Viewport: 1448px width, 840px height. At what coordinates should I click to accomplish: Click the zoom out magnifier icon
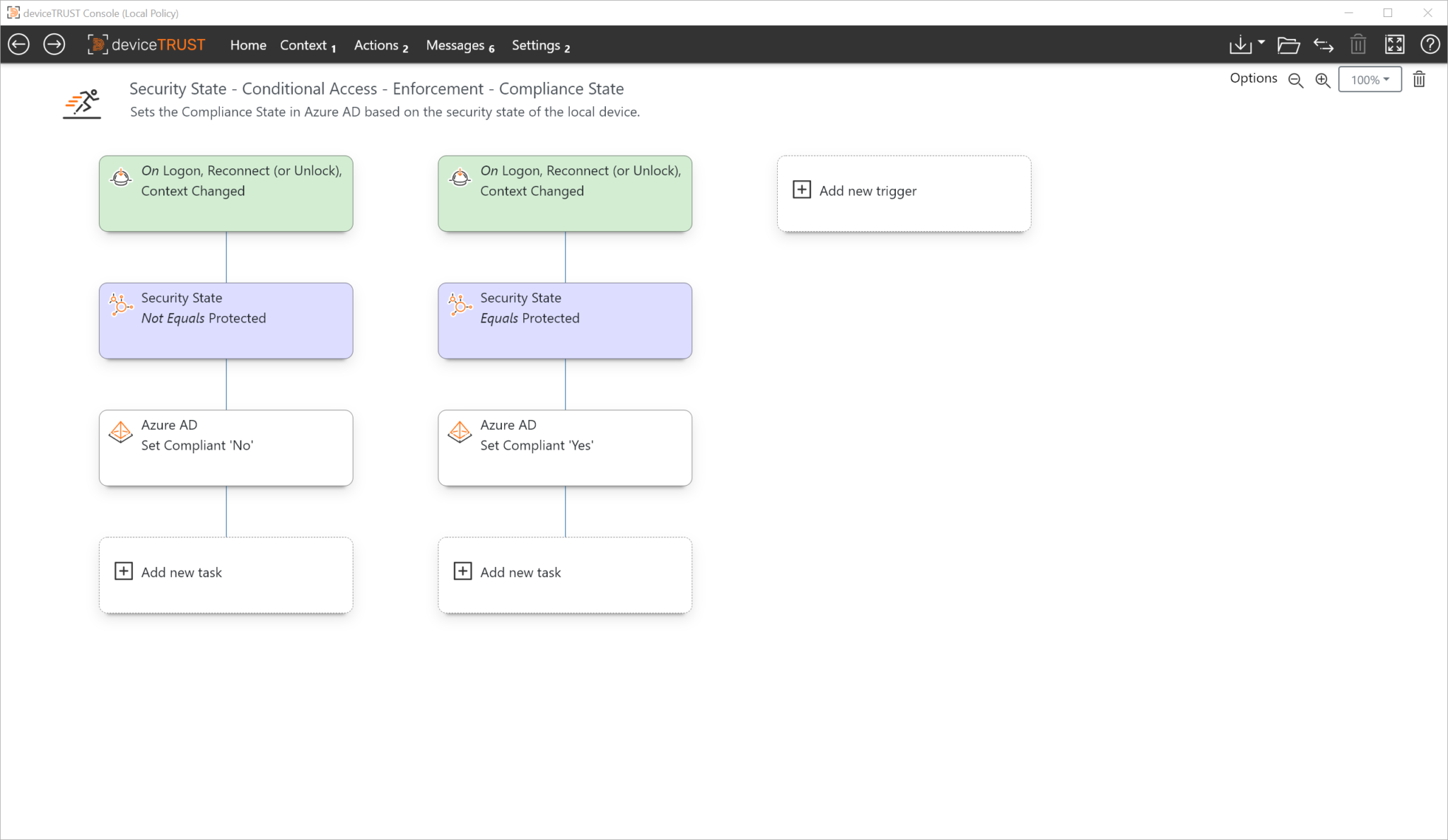point(1295,80)
